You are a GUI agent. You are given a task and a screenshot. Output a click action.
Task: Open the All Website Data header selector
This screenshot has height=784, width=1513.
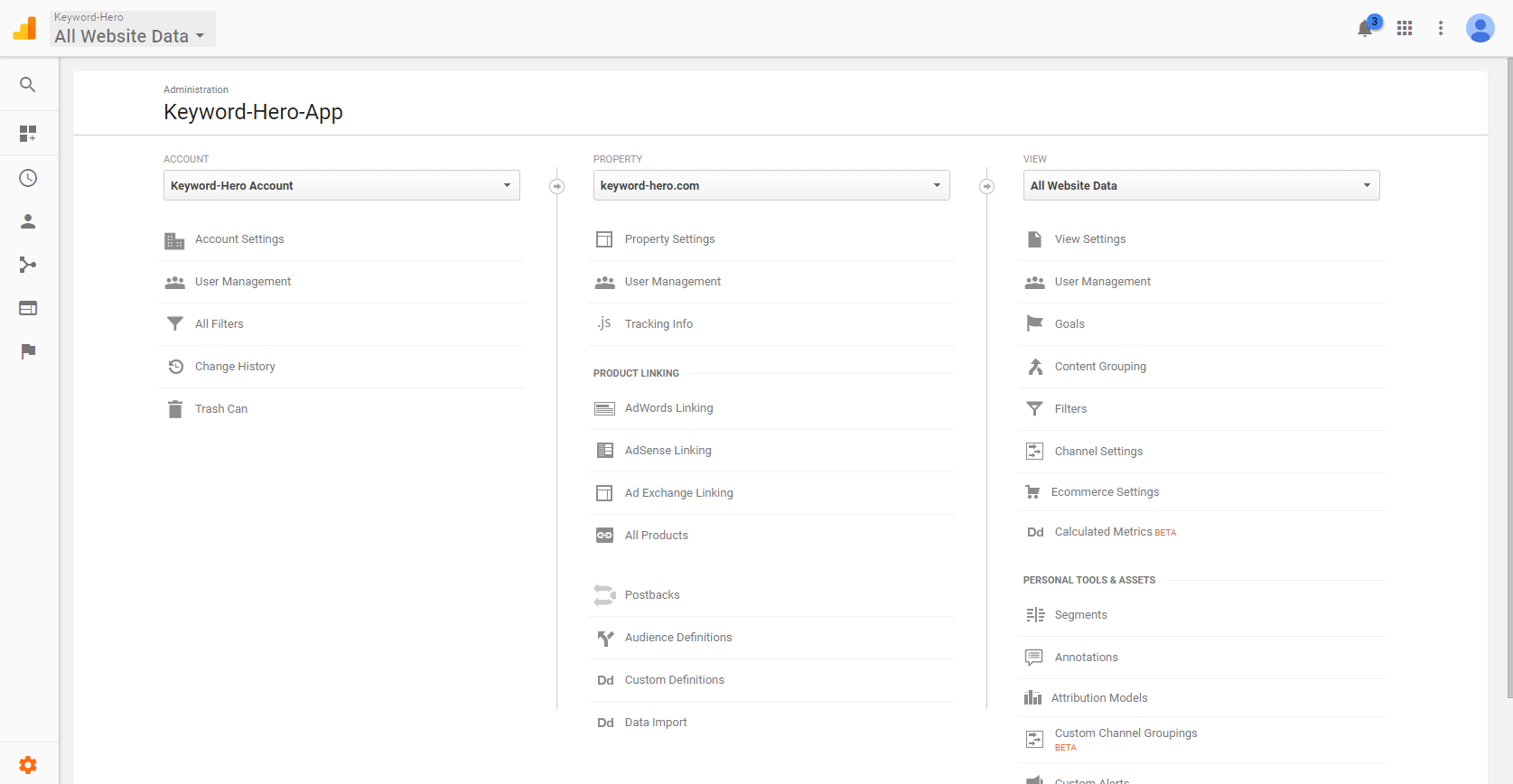[x=133, y=29]
